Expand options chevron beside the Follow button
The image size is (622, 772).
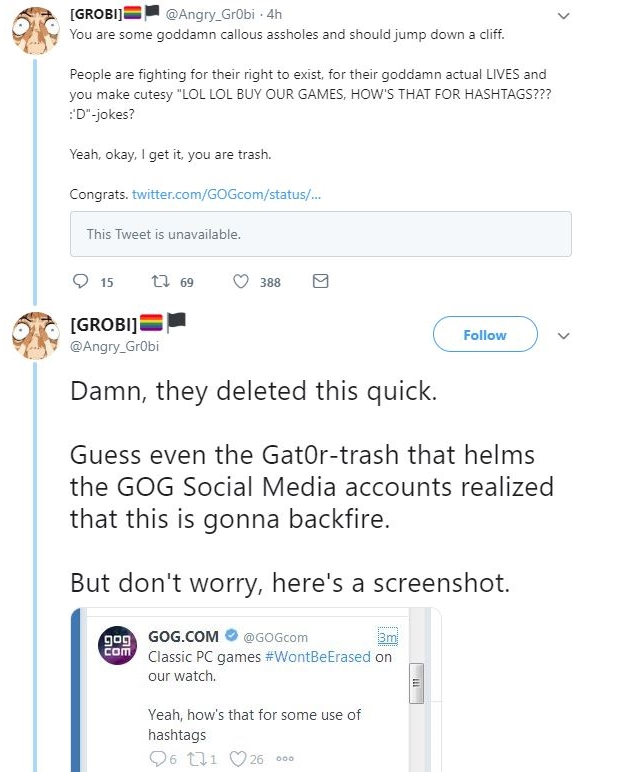tap(563, 335)
